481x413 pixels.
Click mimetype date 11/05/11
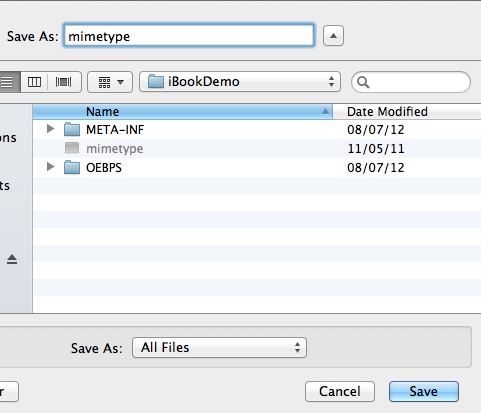tap(376, 149)
